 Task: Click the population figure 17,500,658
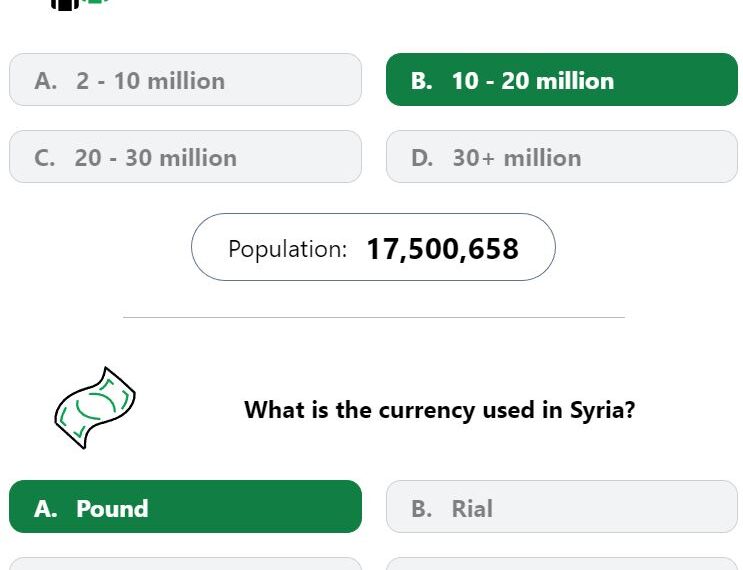(x=443, y=249)
